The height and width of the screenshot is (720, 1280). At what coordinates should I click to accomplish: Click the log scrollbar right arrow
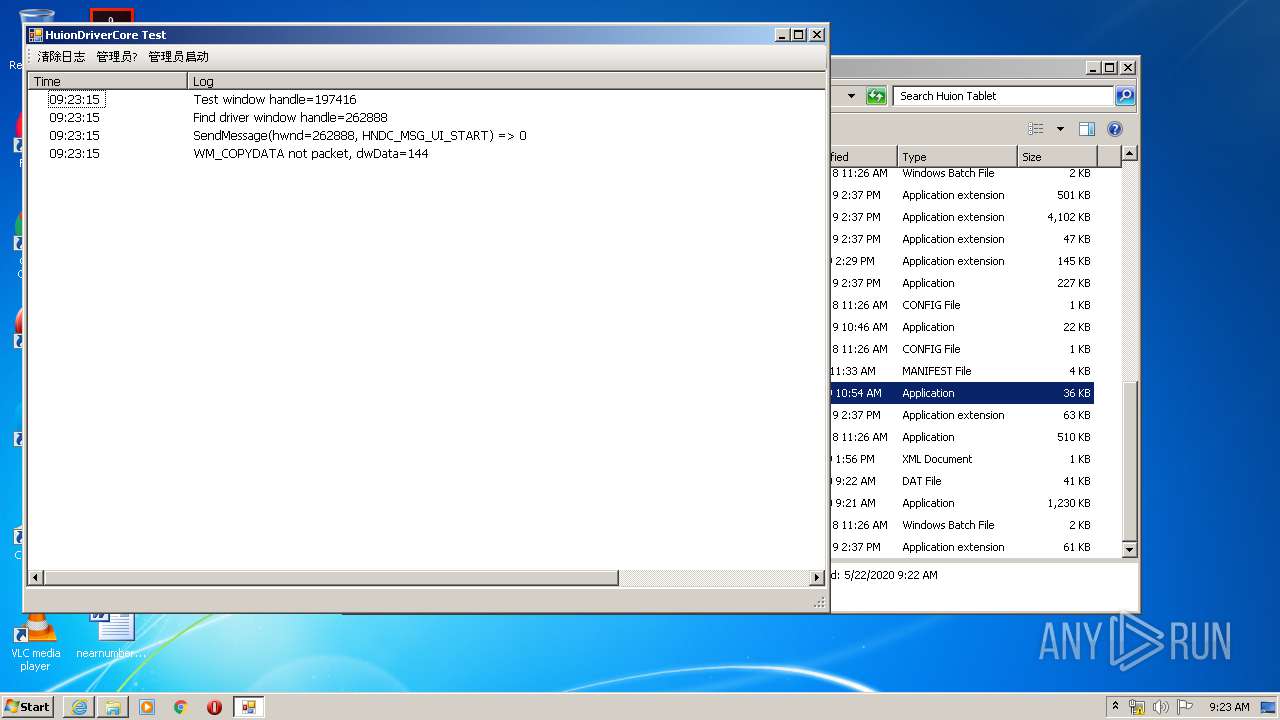817,578
